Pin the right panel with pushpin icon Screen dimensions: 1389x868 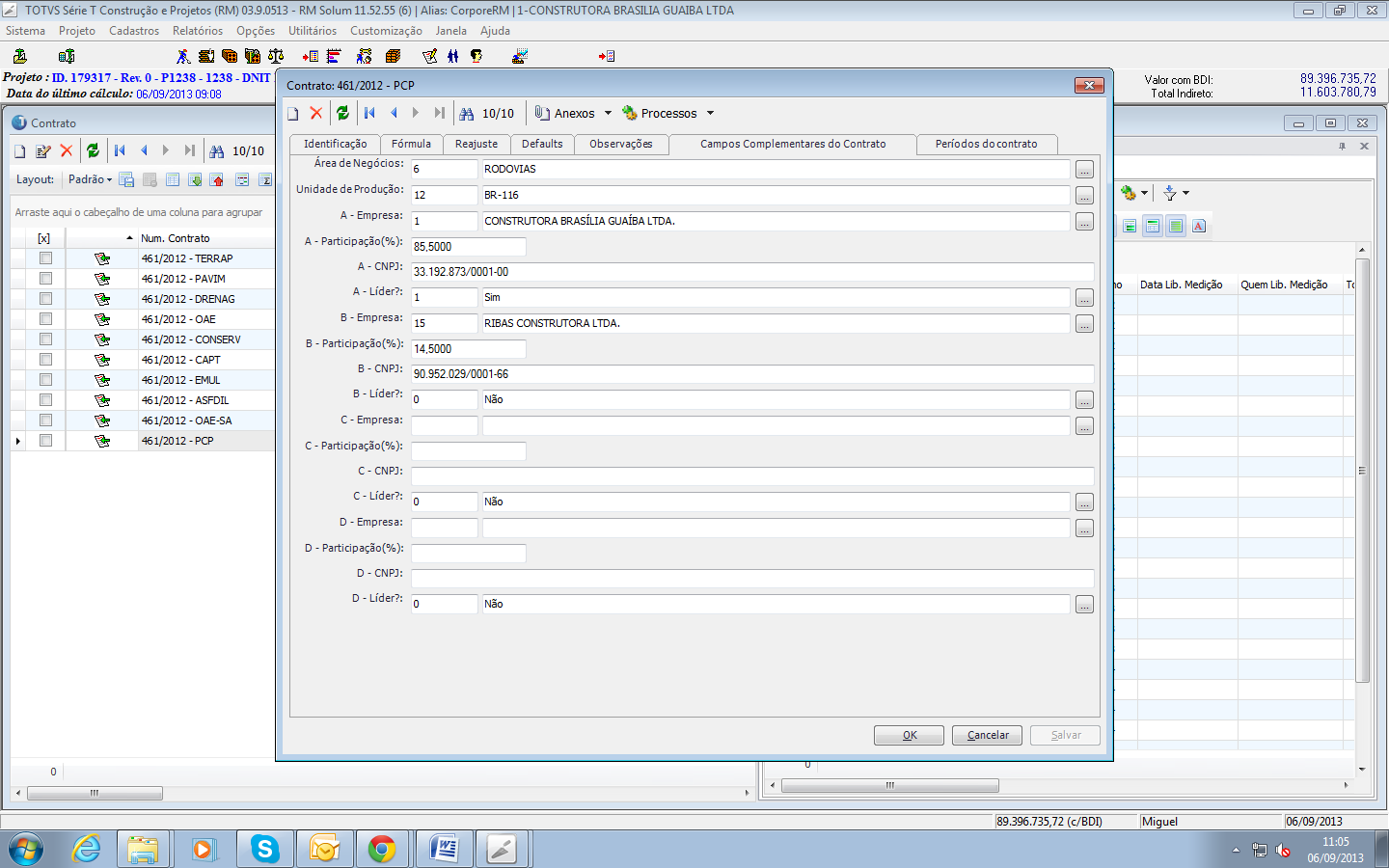(x=1342, y=146)
